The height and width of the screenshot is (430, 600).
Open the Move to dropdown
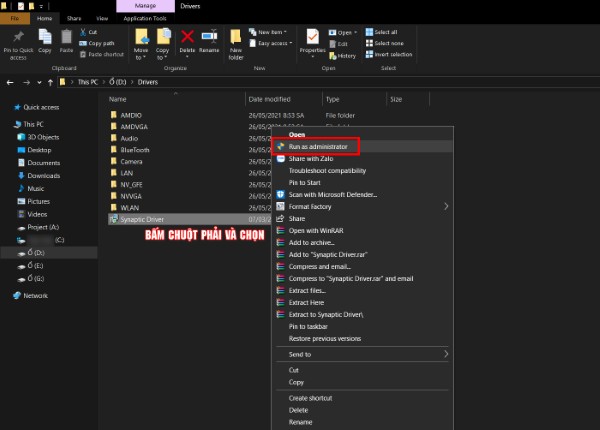point(139,40)
